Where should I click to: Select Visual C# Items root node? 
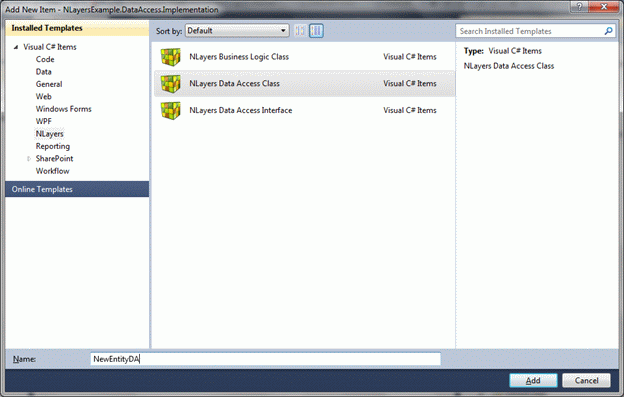pyautogui.click(x=50, y=47)
